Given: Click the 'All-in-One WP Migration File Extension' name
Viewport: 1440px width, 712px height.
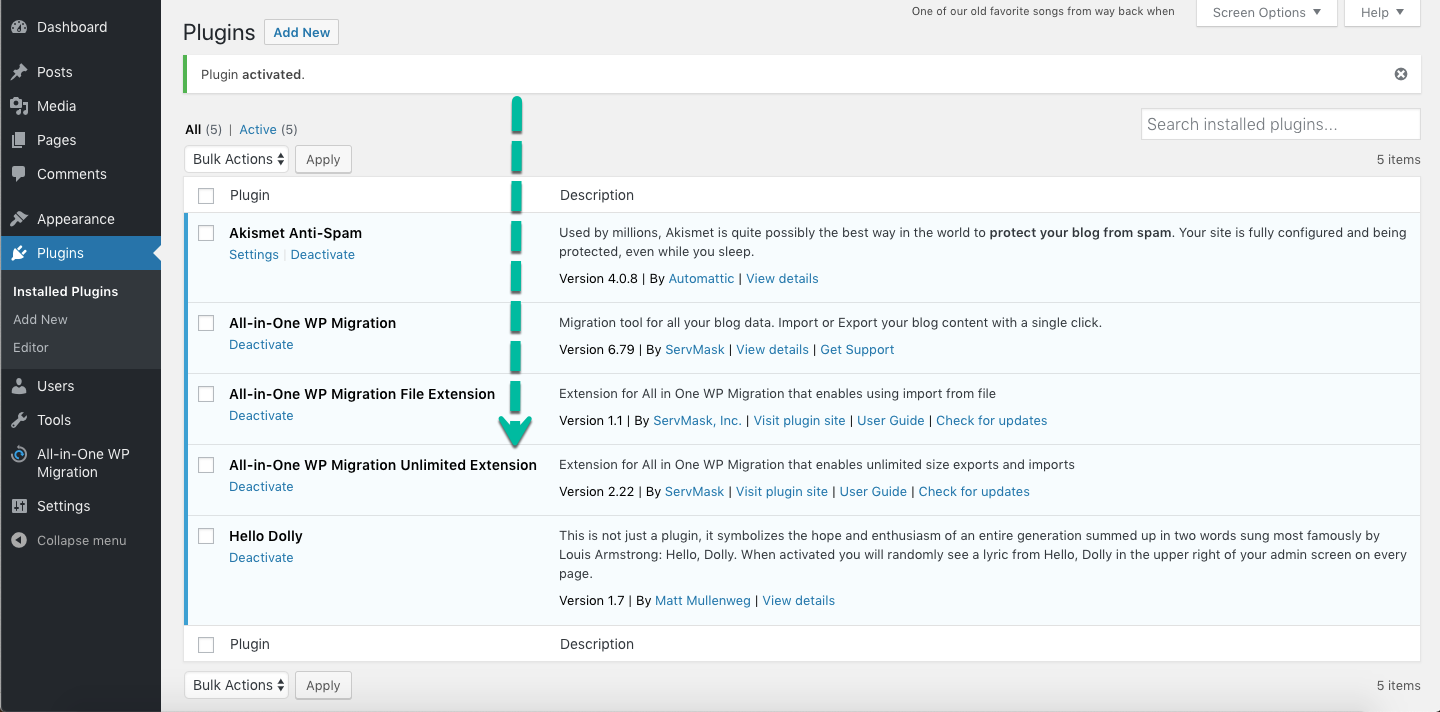Looking at the screenshot, I should (x=362, y=394).
